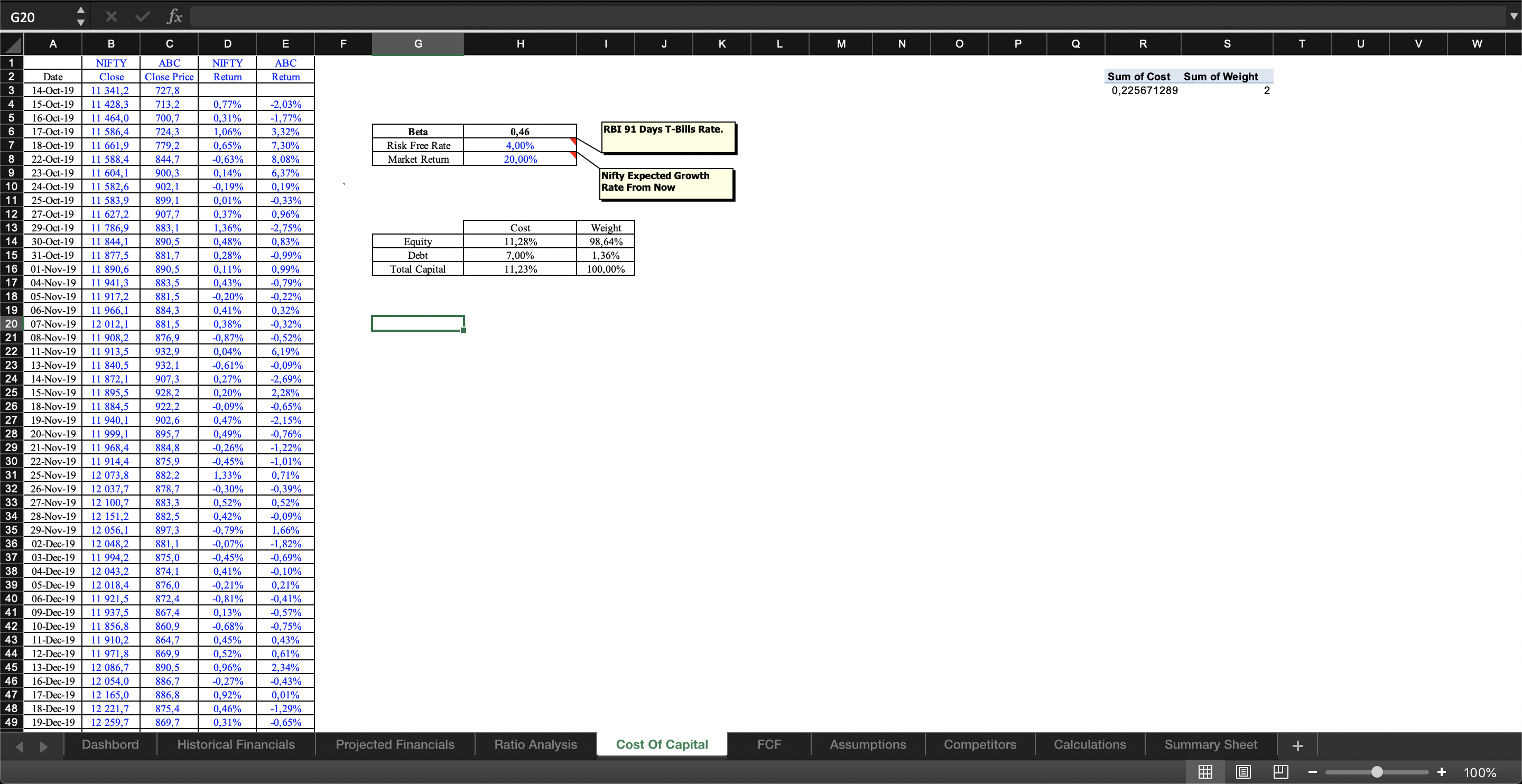Screen dimensions: 1522x784
Task: Click the plus button to add a new sheet
Action: pos(1297,744)
